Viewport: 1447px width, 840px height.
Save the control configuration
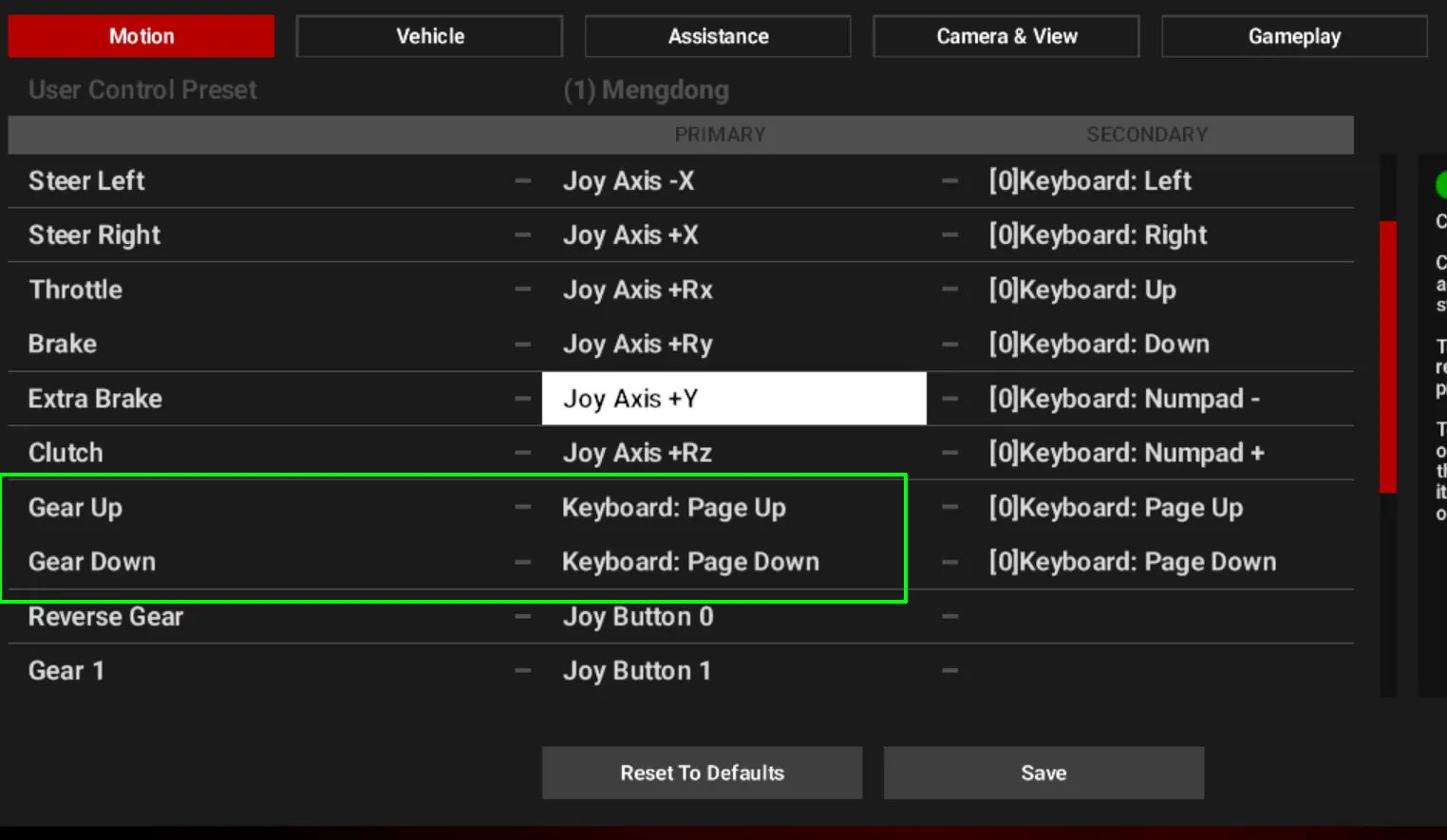pos(1043,773)
